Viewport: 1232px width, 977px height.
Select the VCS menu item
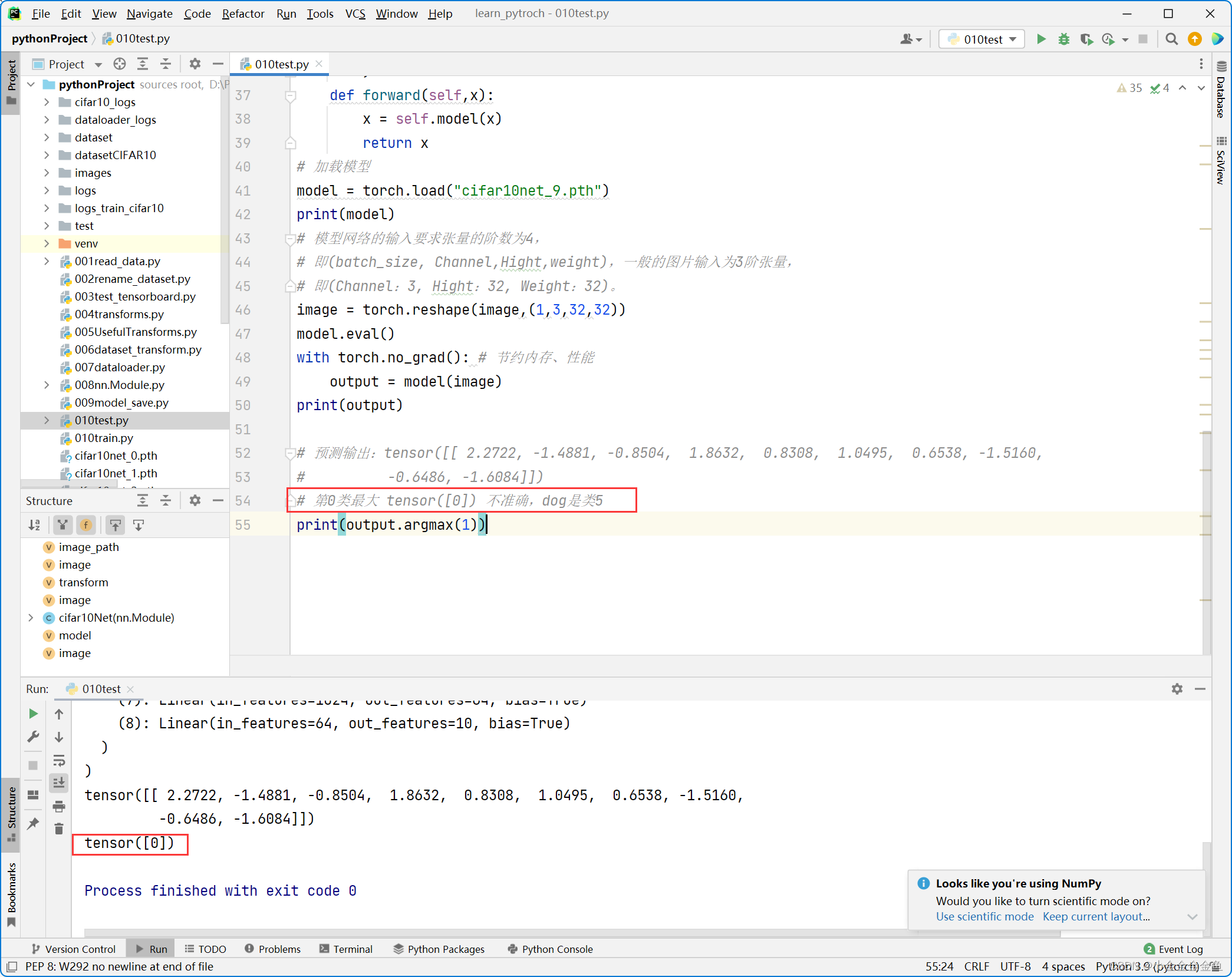(353, 13)
